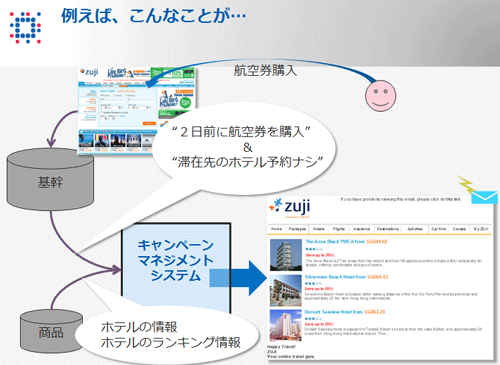This screenshot has width=500, height=365.
Task: Click the big blue right-pointing arrow
Action: click(238, 278)
